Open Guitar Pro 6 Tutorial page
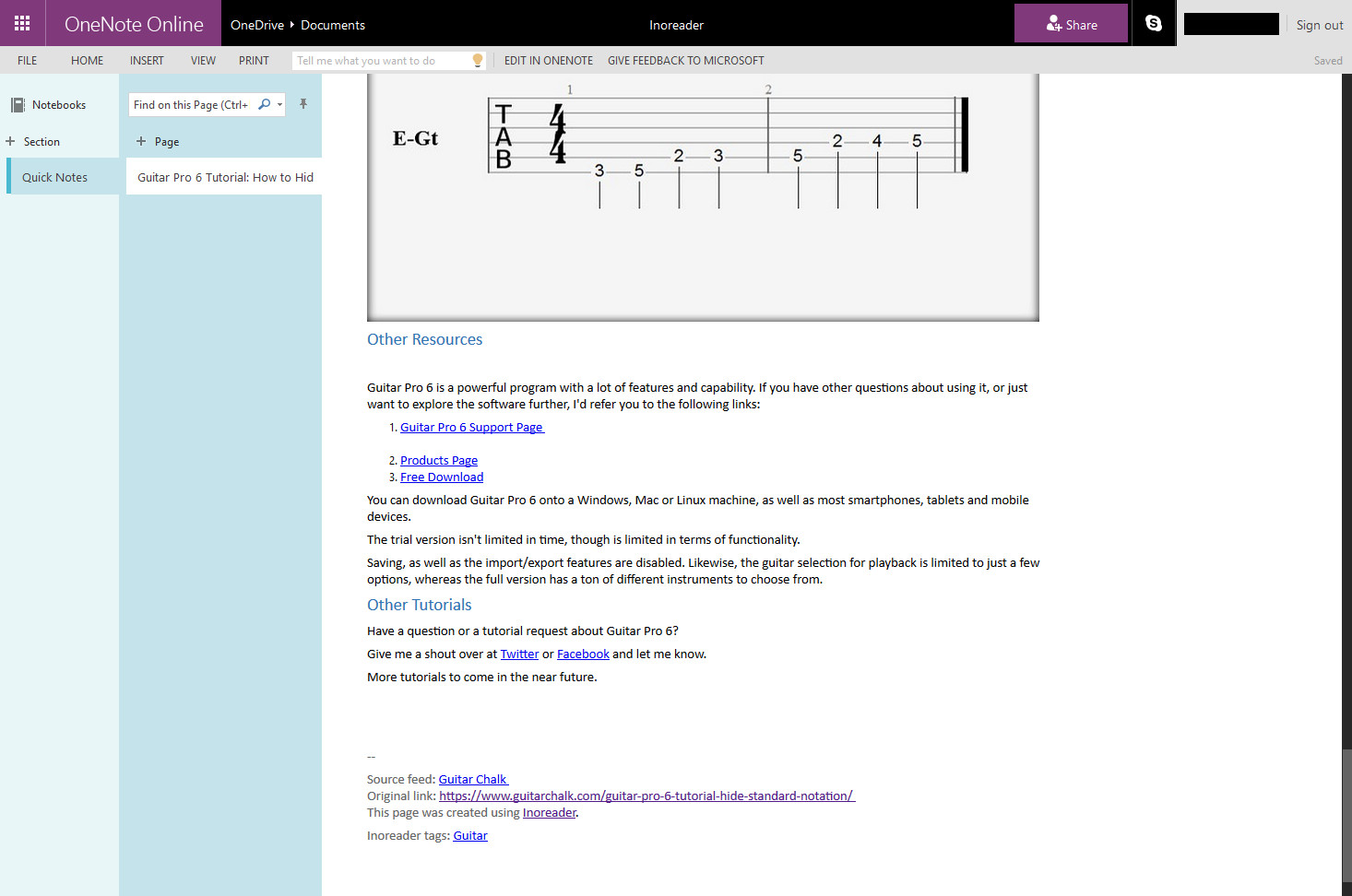This screenshot has height=896, width=1352. (x=224, y=177)
